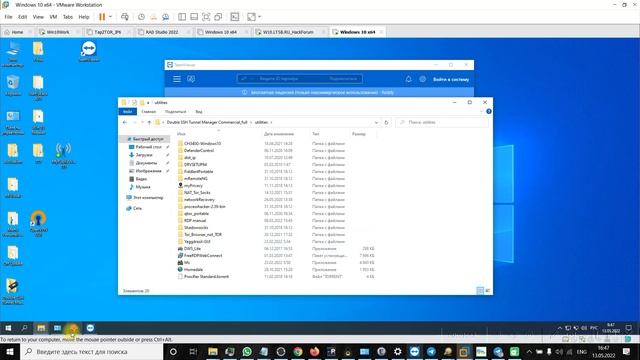
Task: Switch to the W10.LTSB.RU_HackForum VM tab
Action: click(288, 32)
